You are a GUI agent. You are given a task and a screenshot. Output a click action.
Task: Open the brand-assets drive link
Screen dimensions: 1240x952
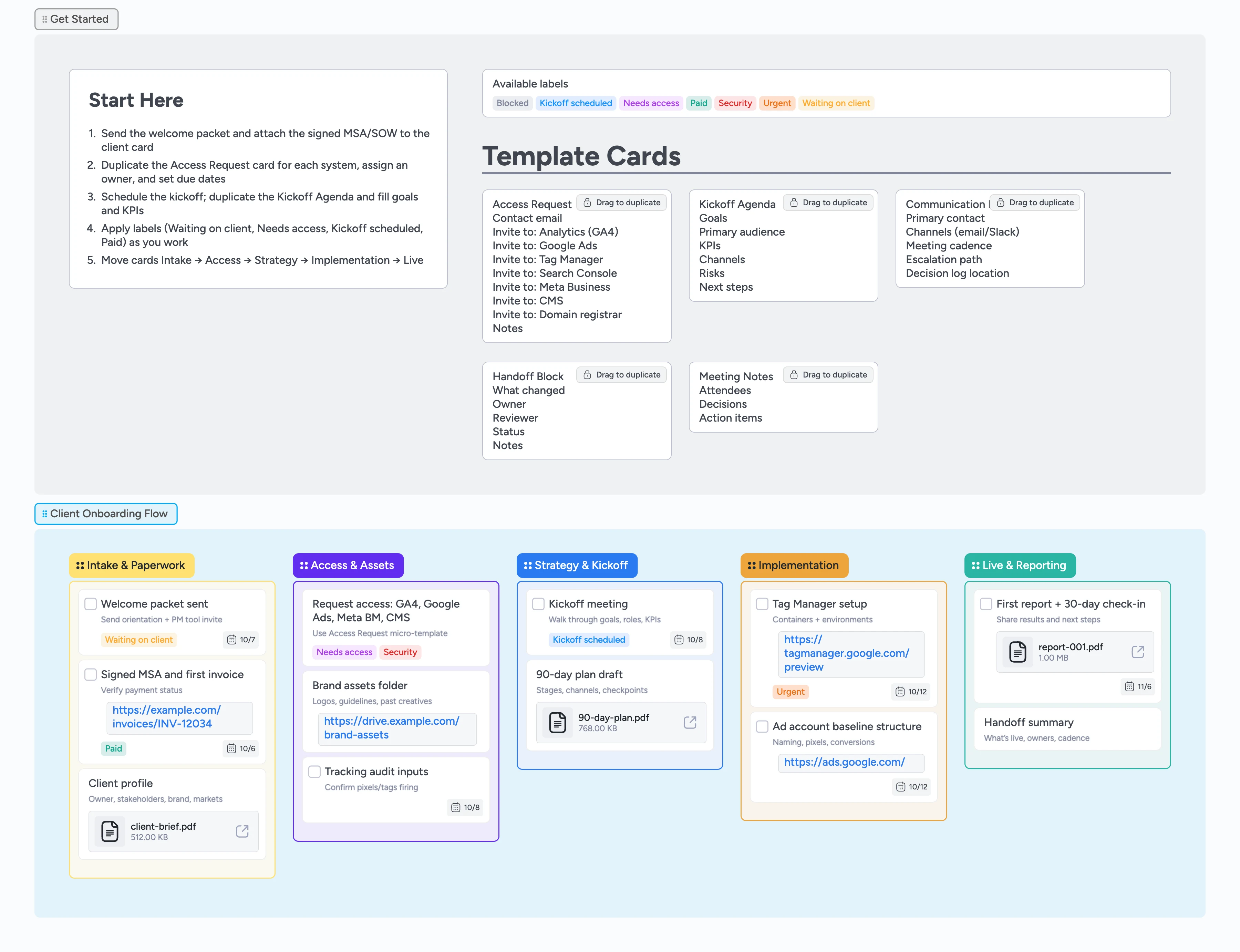point(391,728)
